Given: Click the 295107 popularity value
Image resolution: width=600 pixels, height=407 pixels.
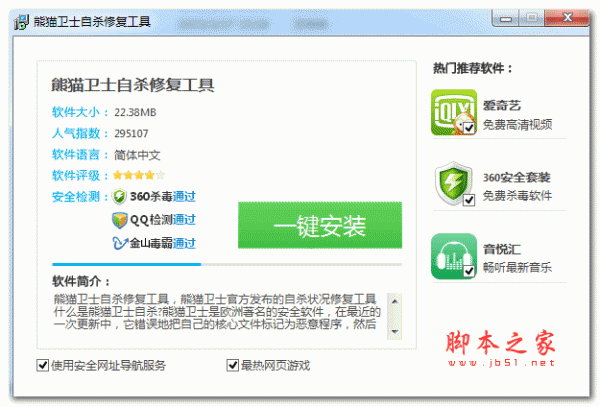Looking at the screenshot, I should [131, 133].
